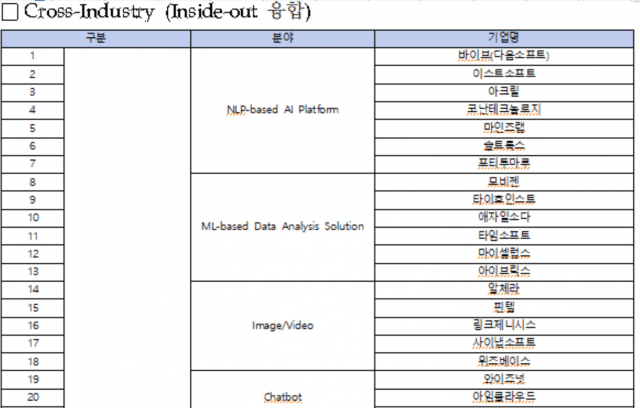The width and height of the screenshot is (640, 408).
Task: Select company cell "알체라"
Action: (504, 290)
